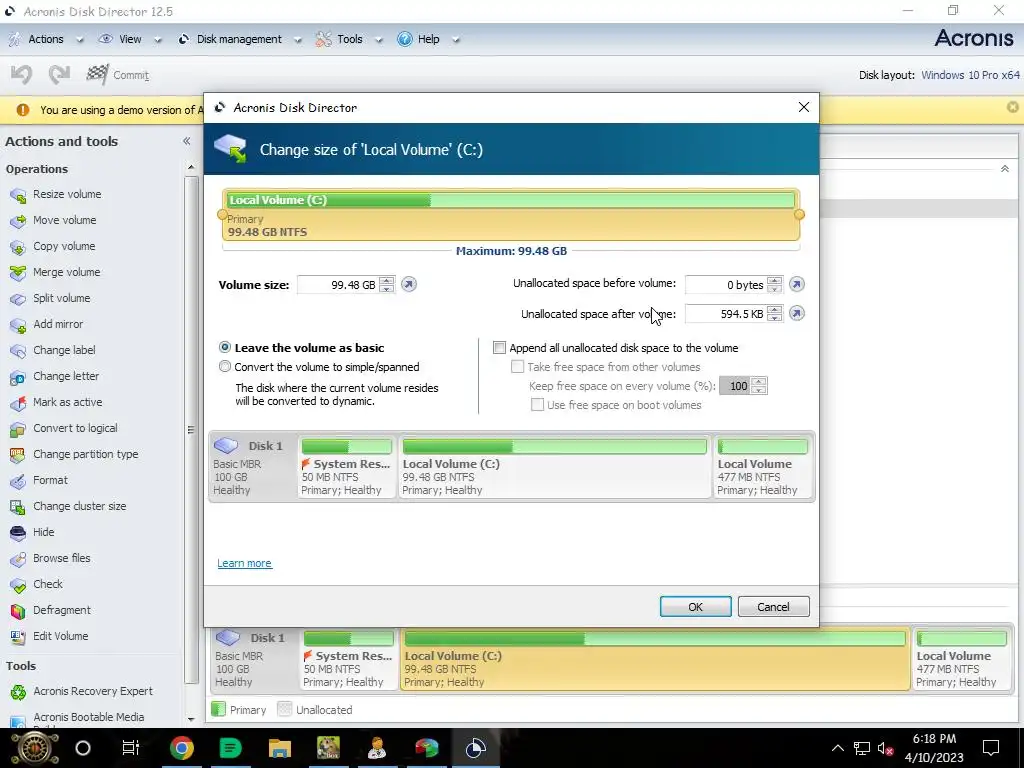Select System Reserved partition in dialog
Screen dimensions: 1024x768
(x=347, y=468)
